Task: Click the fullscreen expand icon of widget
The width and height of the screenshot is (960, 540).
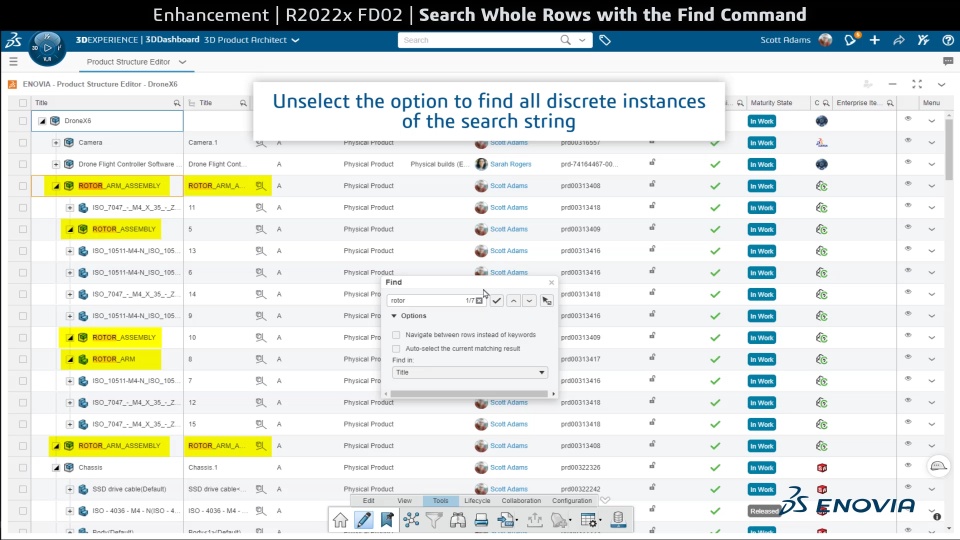Action: click(917, 84)
